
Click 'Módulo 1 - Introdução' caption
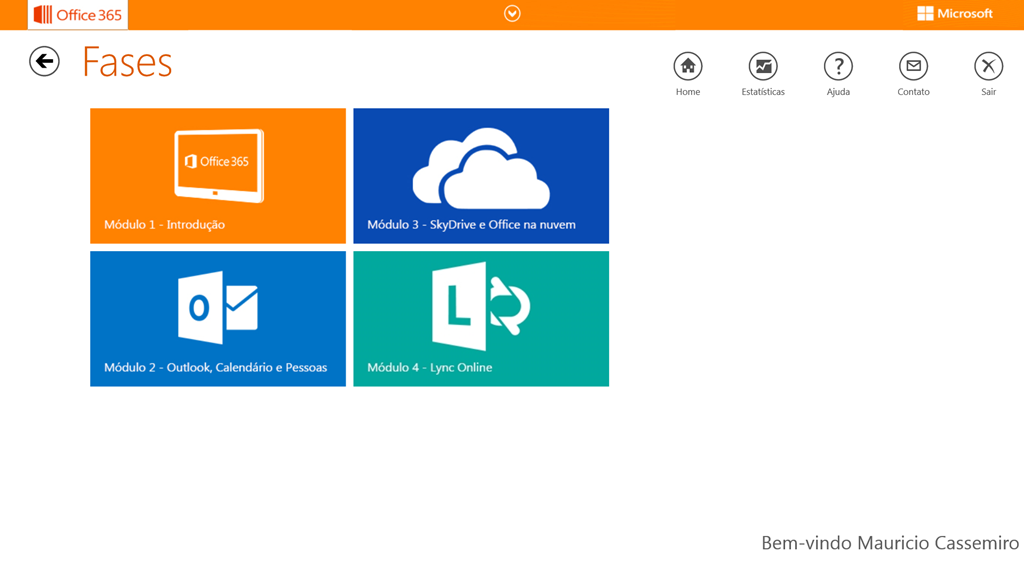coord(165,225)
